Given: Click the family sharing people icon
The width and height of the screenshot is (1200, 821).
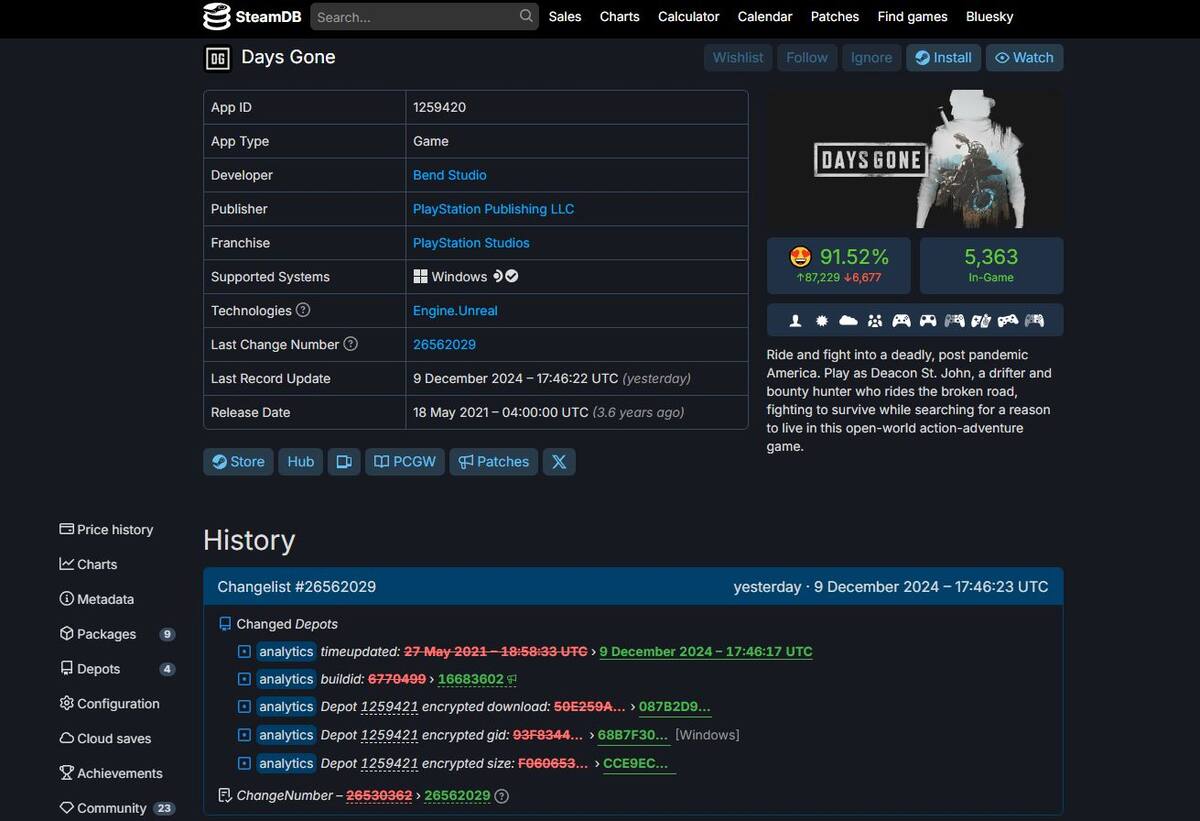Looking at the screenshot, I should point(875,320).
